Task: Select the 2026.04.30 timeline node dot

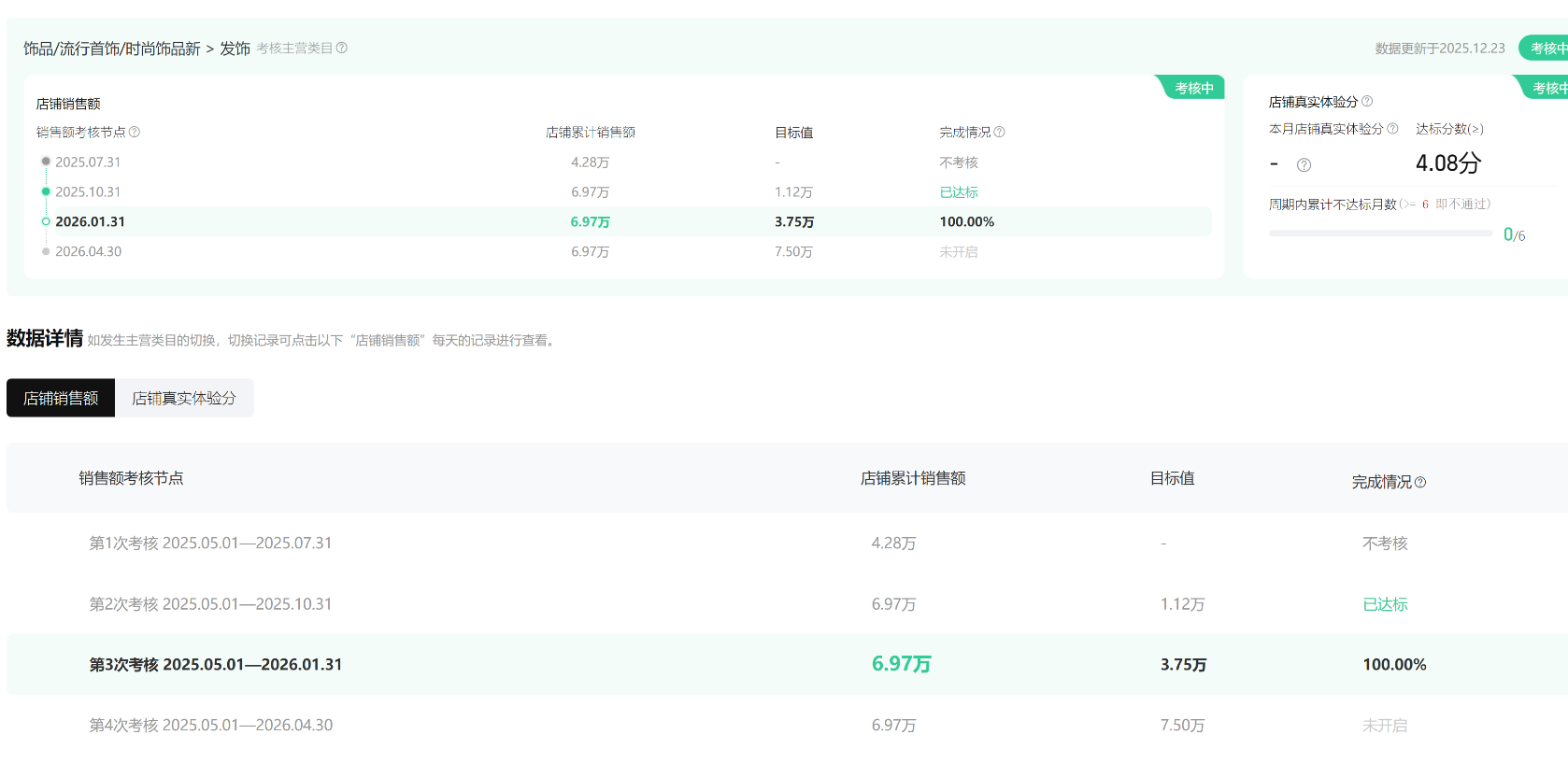Action: (x=46, y=251)
